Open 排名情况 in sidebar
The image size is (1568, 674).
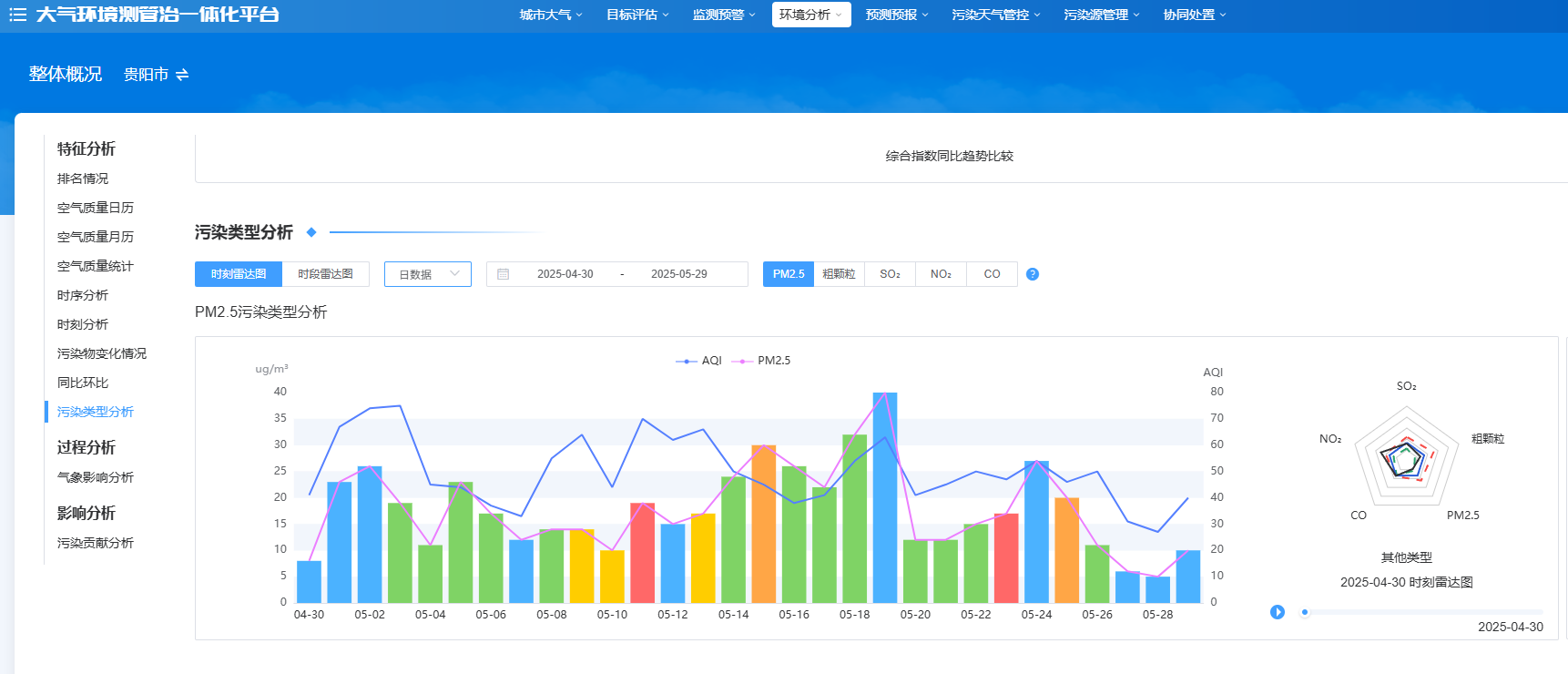coord(83,179)
